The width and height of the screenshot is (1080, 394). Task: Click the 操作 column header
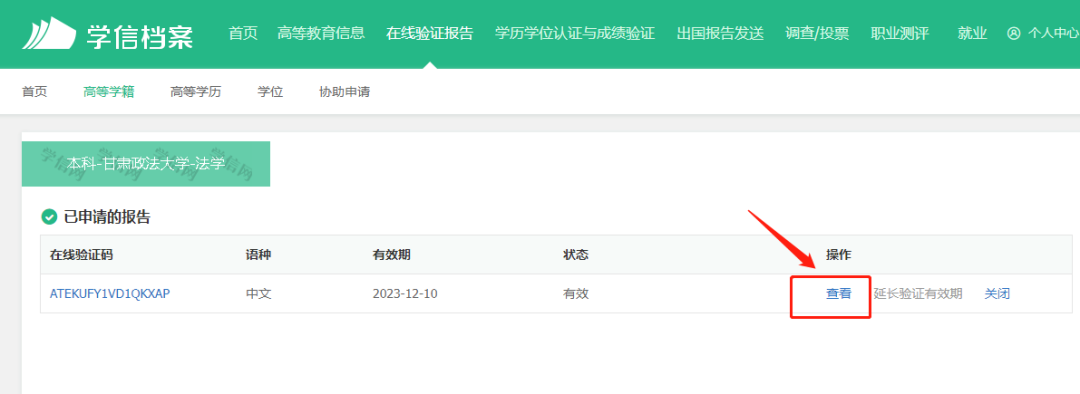pos(839,255)
